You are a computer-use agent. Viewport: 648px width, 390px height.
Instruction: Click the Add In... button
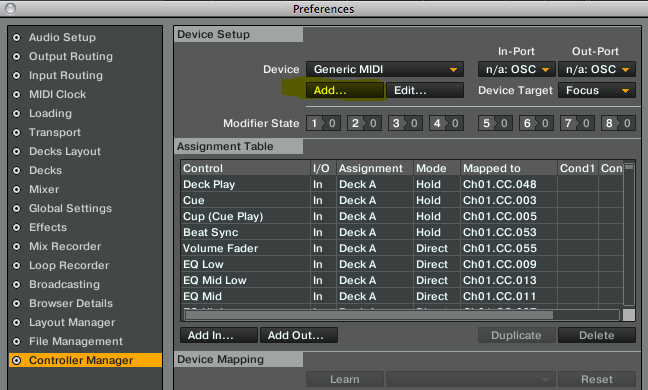(x=219, y=335)
